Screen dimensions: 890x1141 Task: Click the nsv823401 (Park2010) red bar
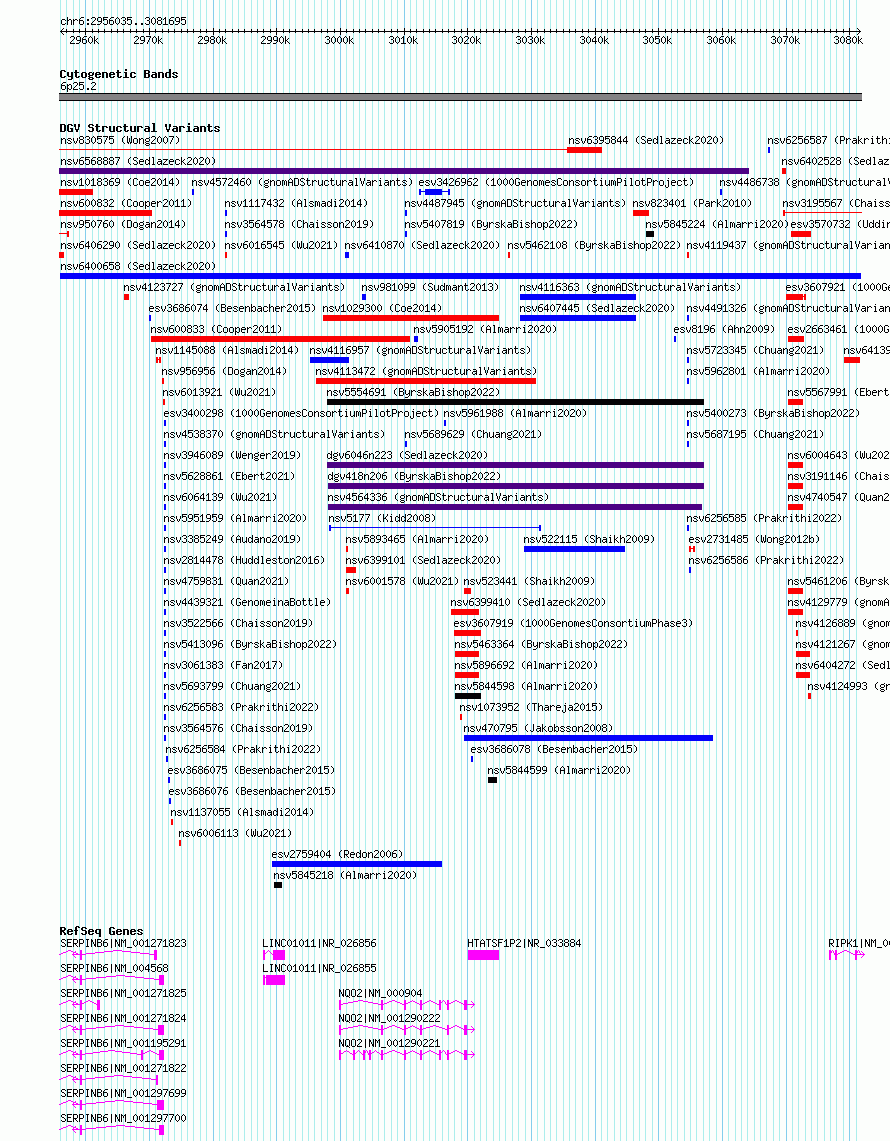click(640, 213)
